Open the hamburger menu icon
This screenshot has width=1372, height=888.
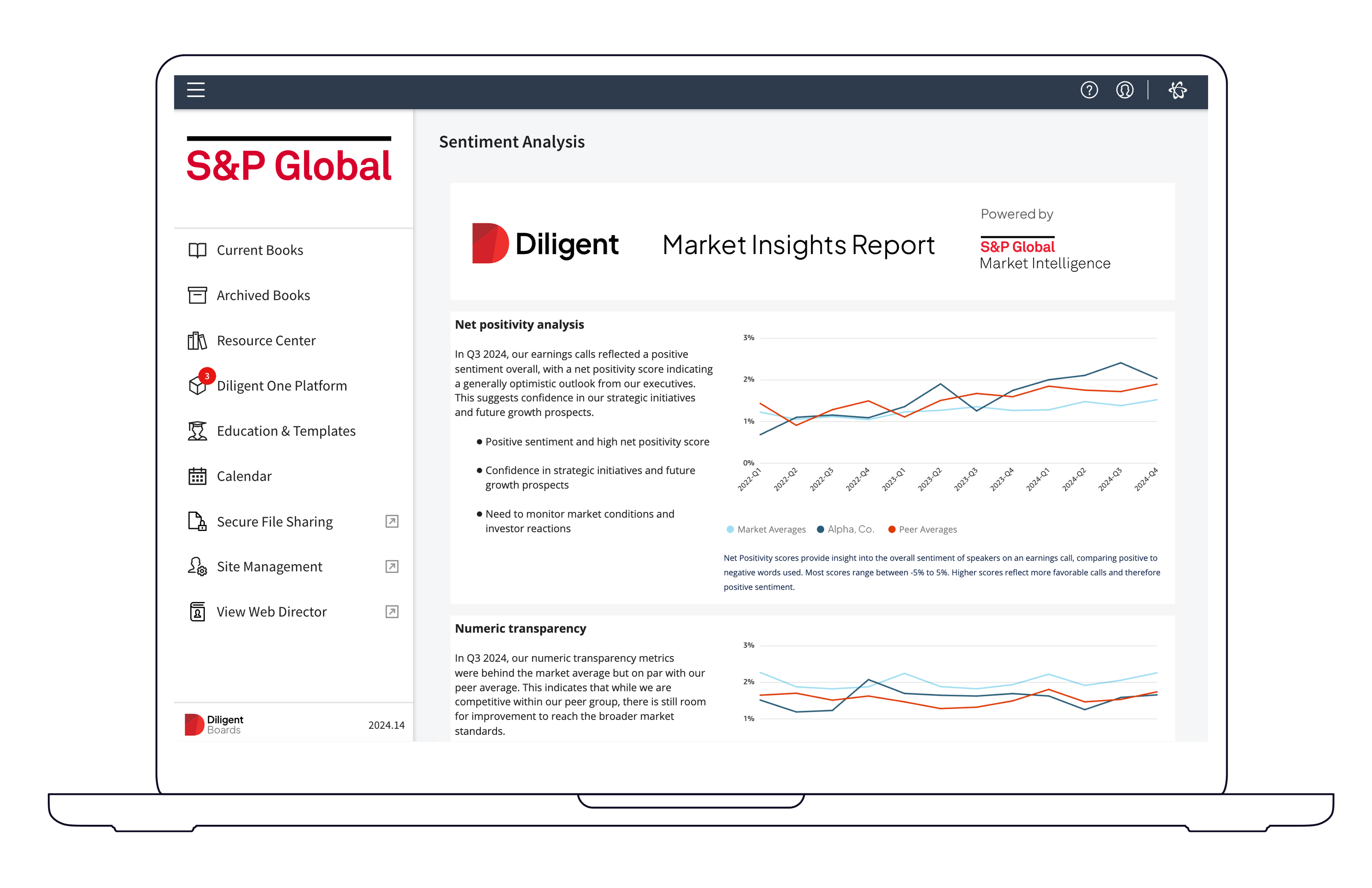(x=195, y=90)
